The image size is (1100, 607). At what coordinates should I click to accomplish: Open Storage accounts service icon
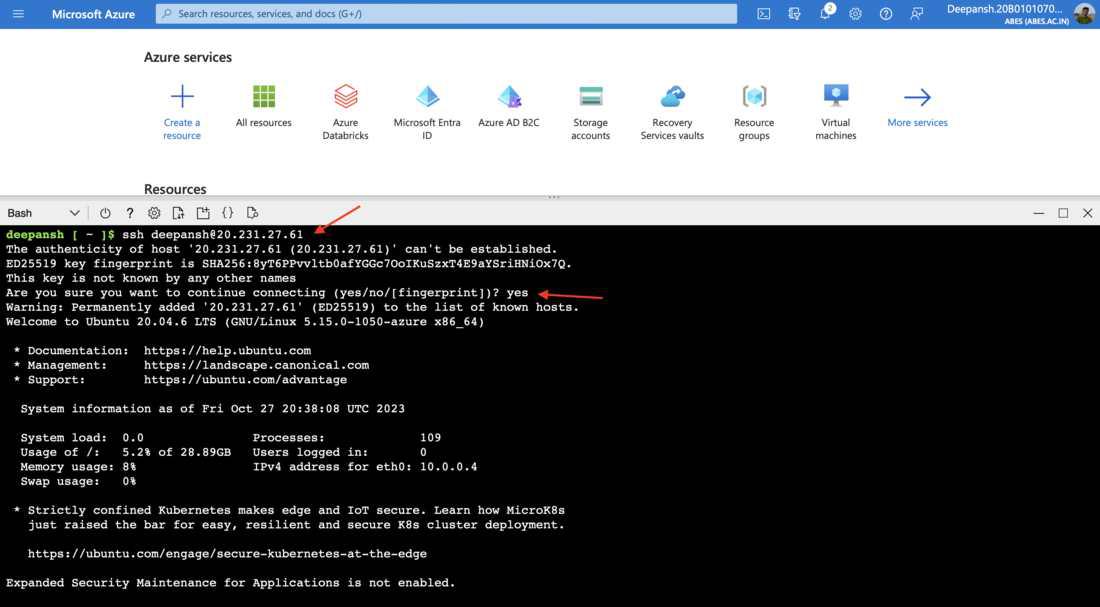pos(591,96)
